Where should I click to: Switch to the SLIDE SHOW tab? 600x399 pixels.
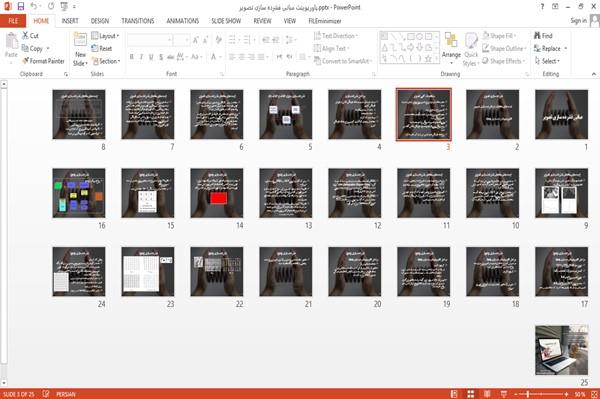(226, 21)
